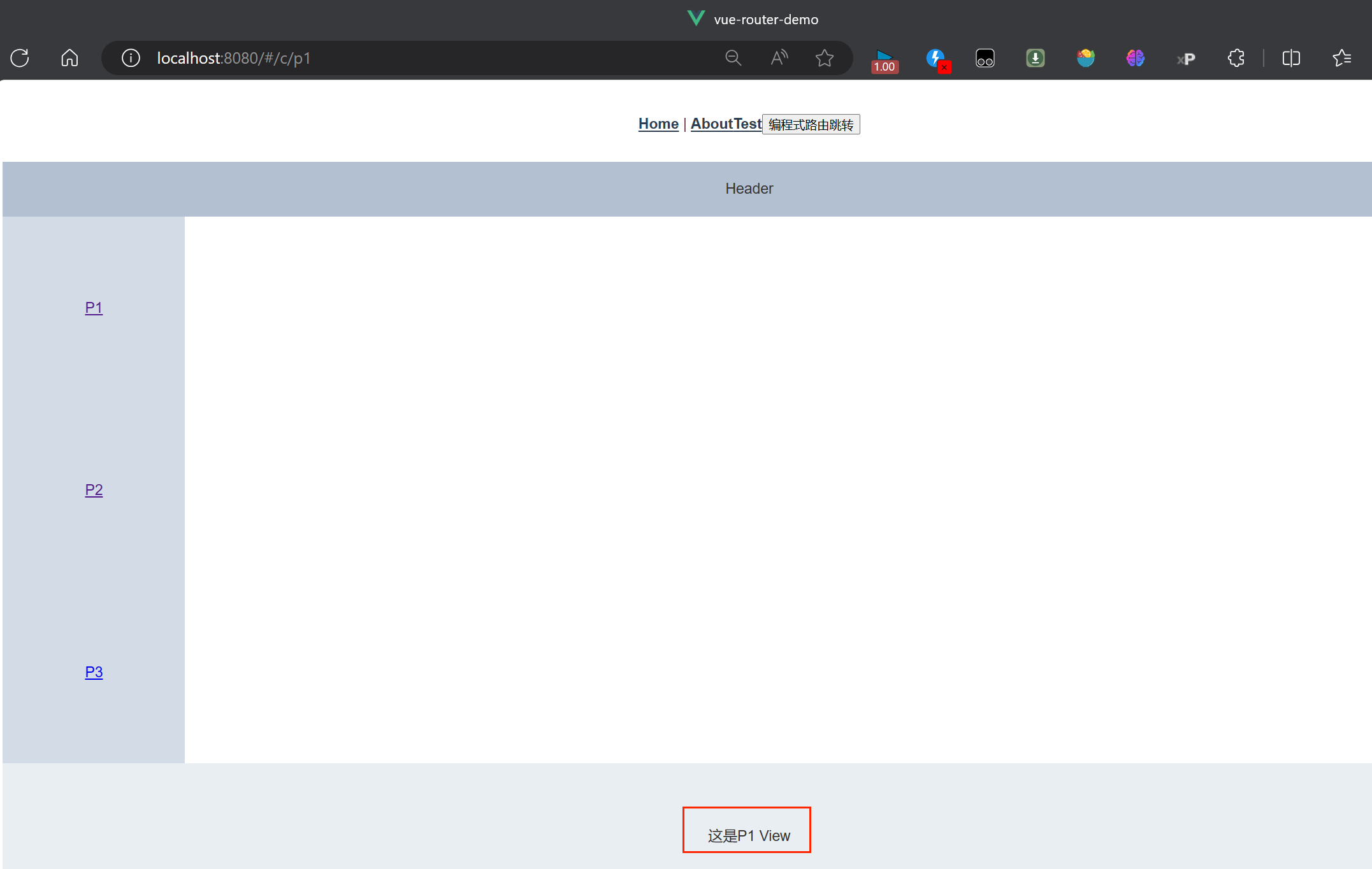This screenshot has width=1372, height=869.
Task: Click the browser refresh icon
Action: (x=20, y=58)
